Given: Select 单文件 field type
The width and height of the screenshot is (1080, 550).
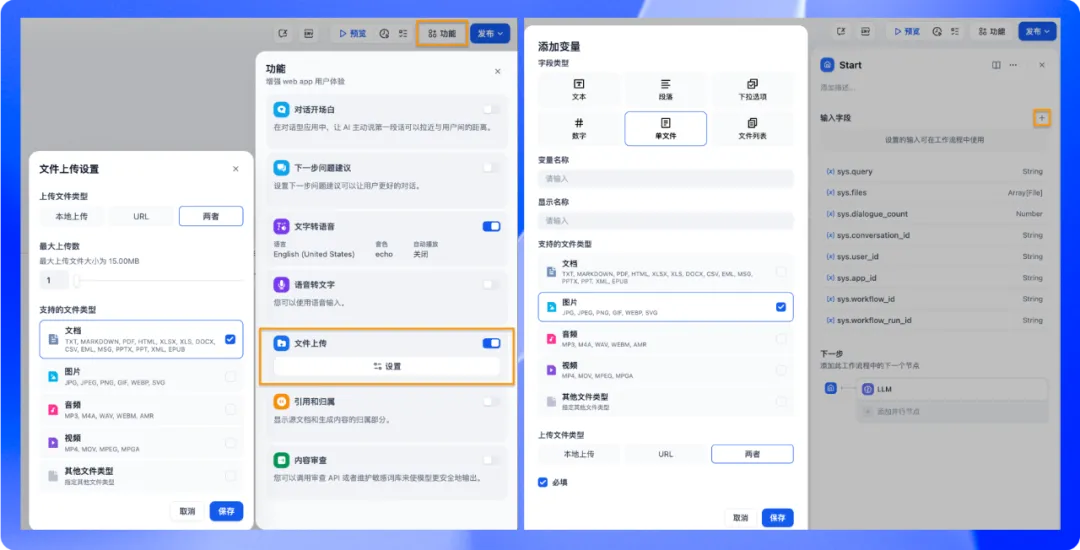Looking at the screenshot, I should click(665, 129).
